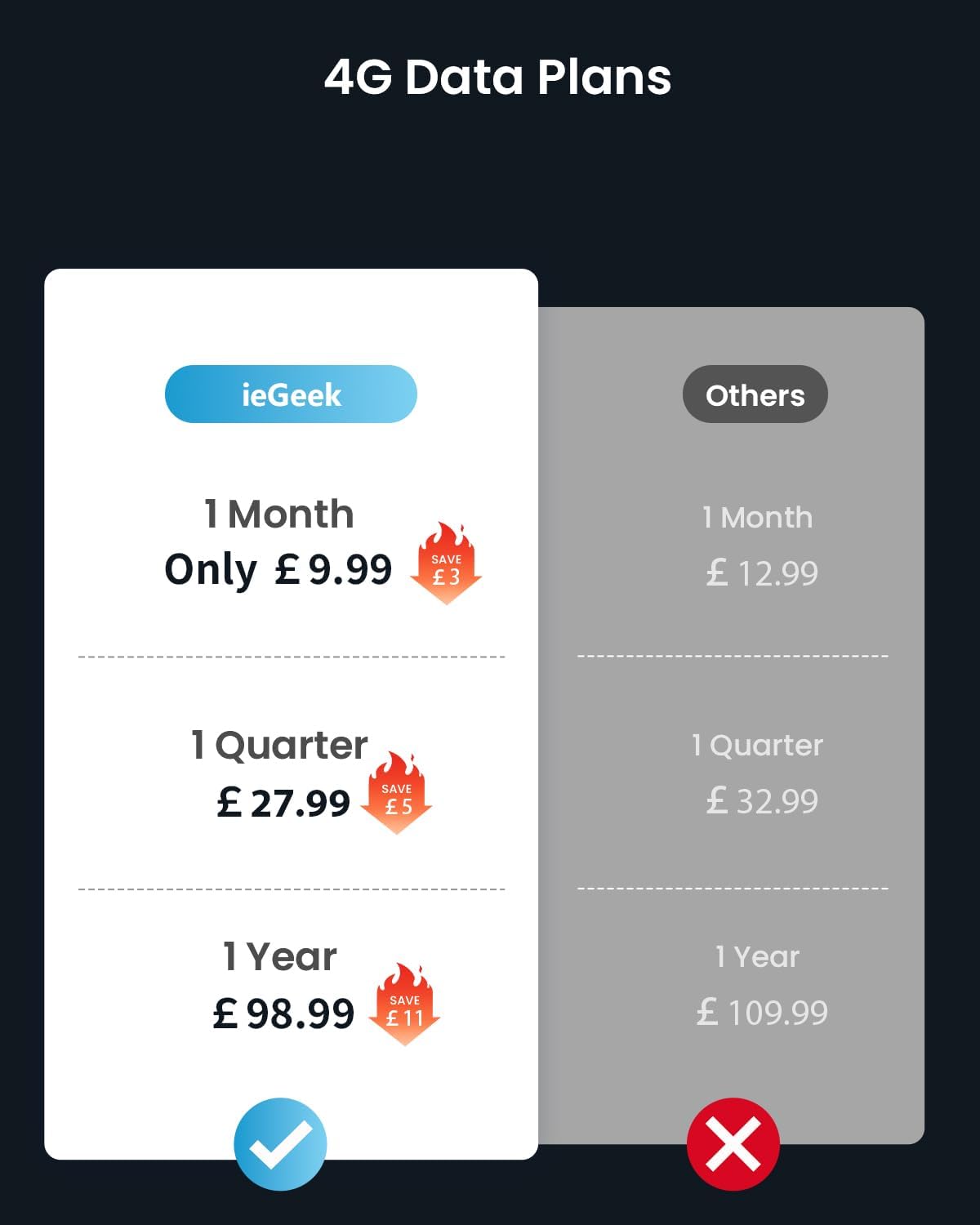Viewport: 980px width, 1225px height.
Task: Click the £27.99 quarterly price
Action: point(283,802)
